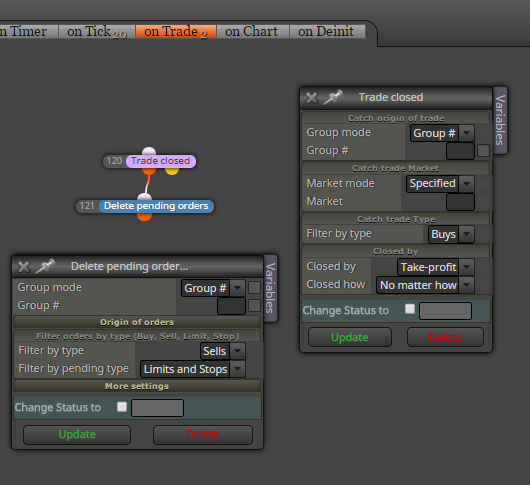Collapse Filter orders by type section header
The height and width of the screenshot is (485, 530).
pos(137,336)
